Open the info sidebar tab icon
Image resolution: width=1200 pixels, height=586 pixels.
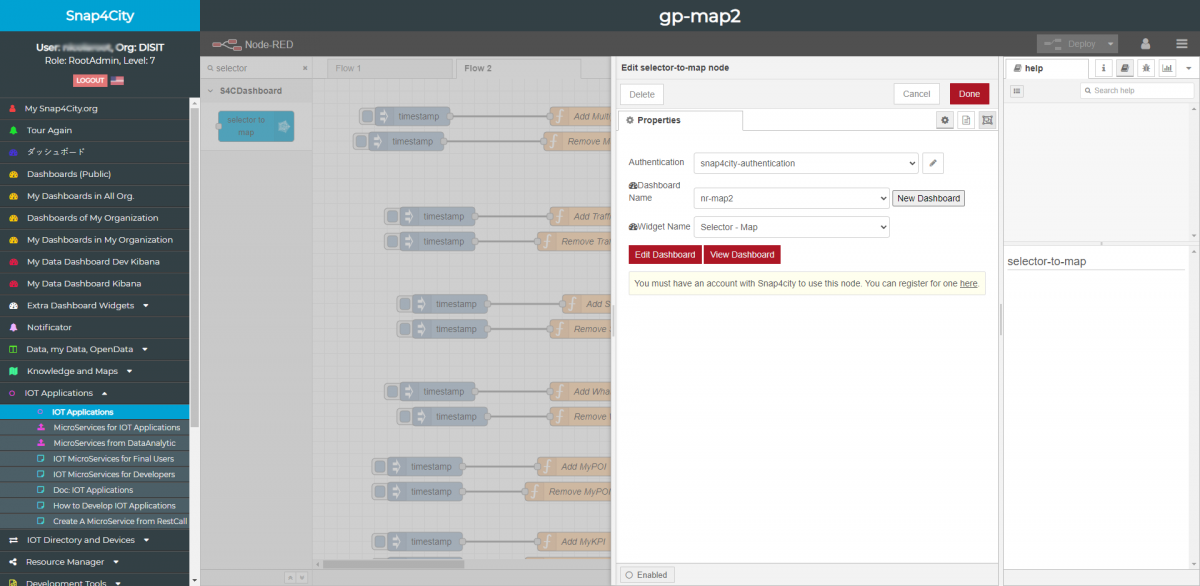pos(1105,68)
